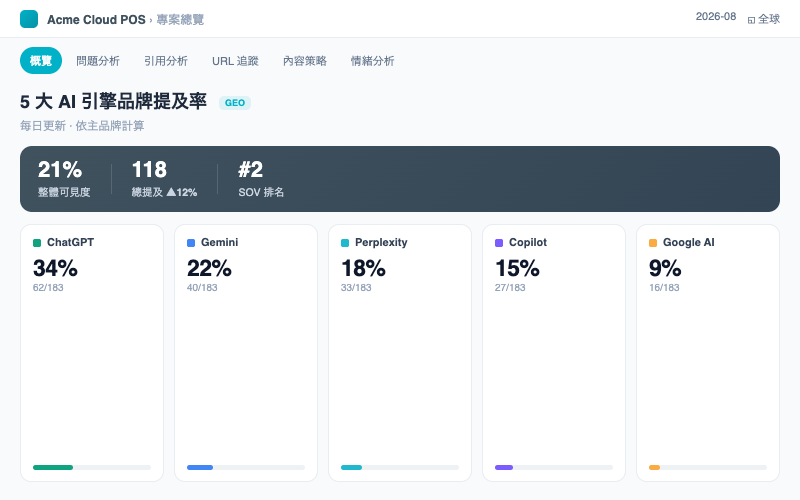Switch to 引用分析 tab
The image size is (800, 500).
point(166,61)
